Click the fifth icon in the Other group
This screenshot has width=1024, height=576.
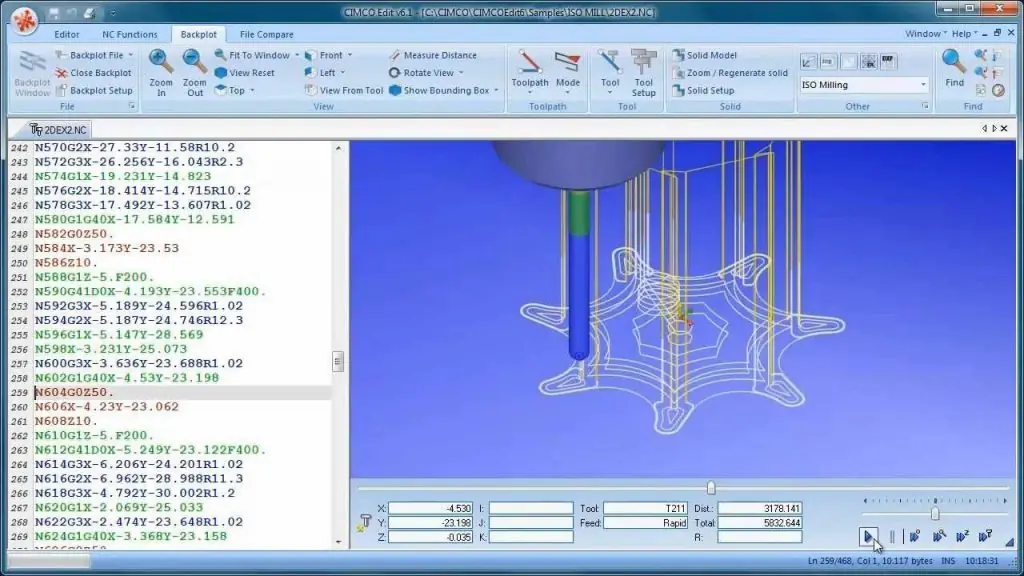(888, 61)
